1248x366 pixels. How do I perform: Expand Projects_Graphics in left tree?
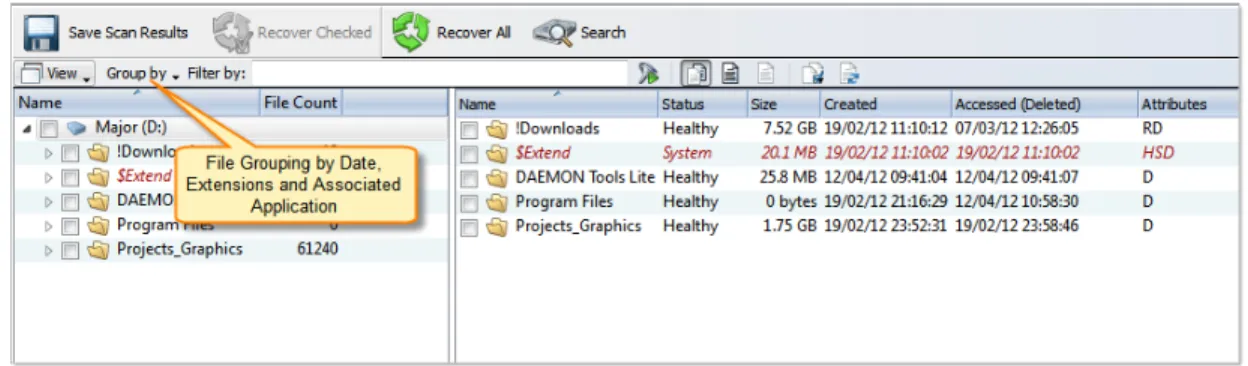tap(48, 250)
